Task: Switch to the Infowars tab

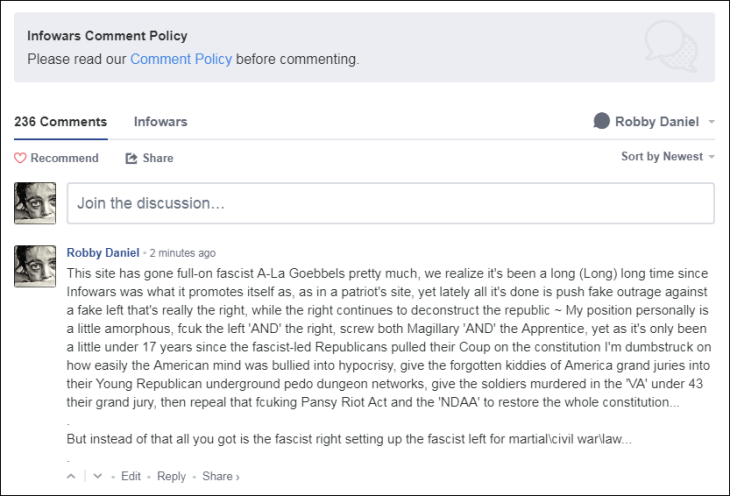Action: (160, 122)
